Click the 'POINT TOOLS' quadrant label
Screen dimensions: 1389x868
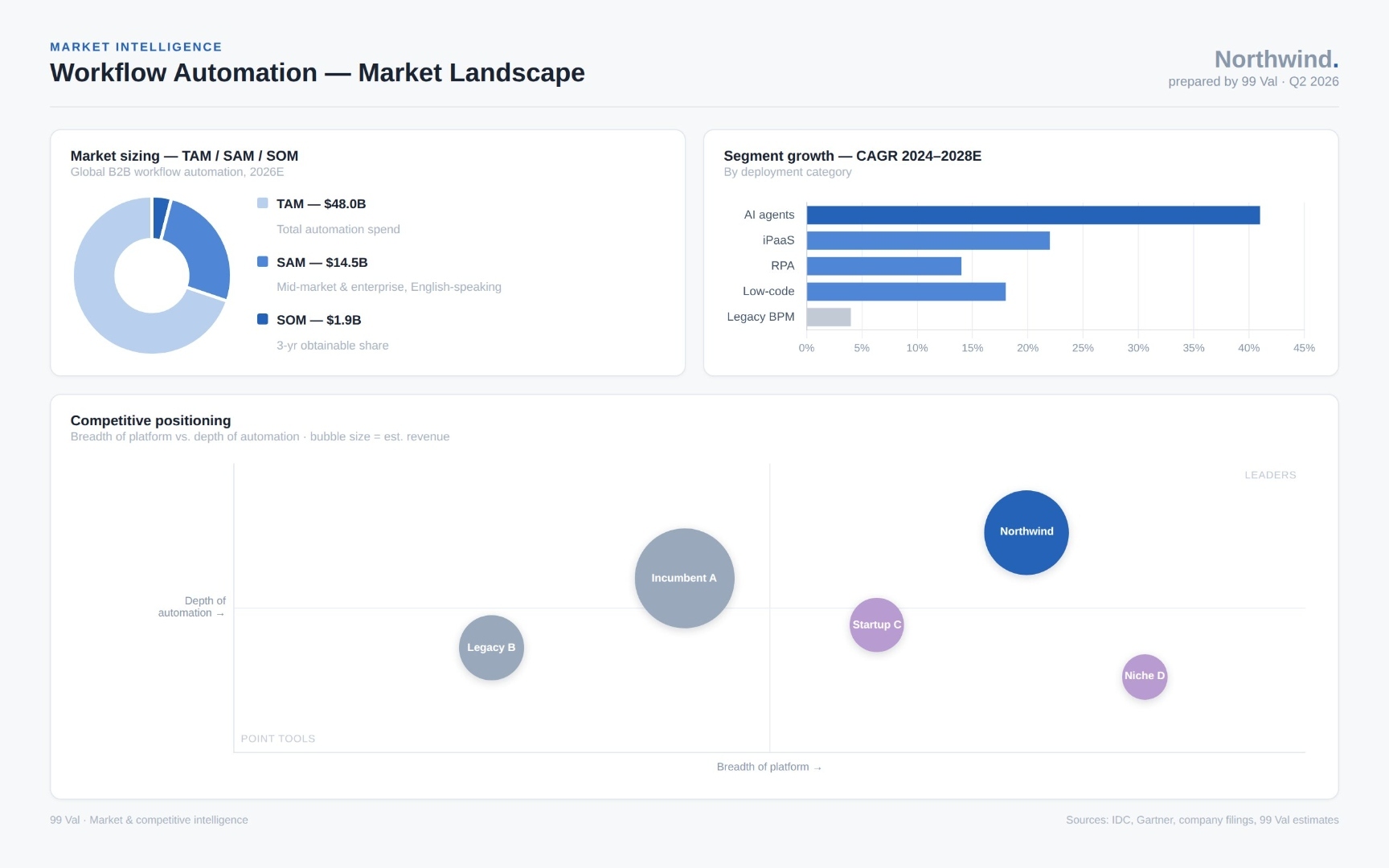click(278, 739)
